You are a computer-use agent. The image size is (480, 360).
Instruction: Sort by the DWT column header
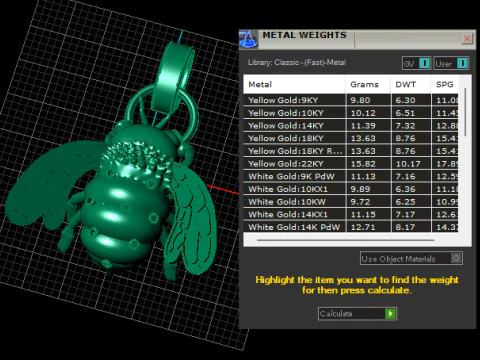[x=411, y=84]
